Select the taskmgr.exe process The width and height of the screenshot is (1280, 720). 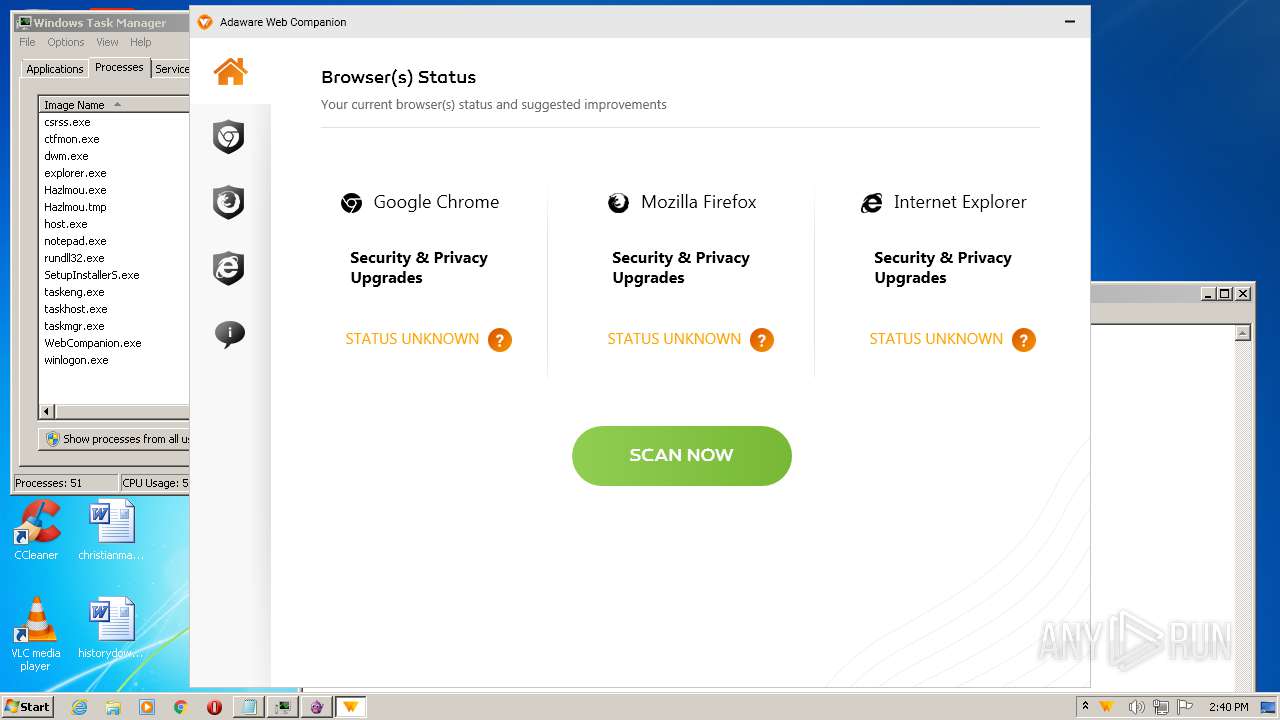click(x=74, y=326)
